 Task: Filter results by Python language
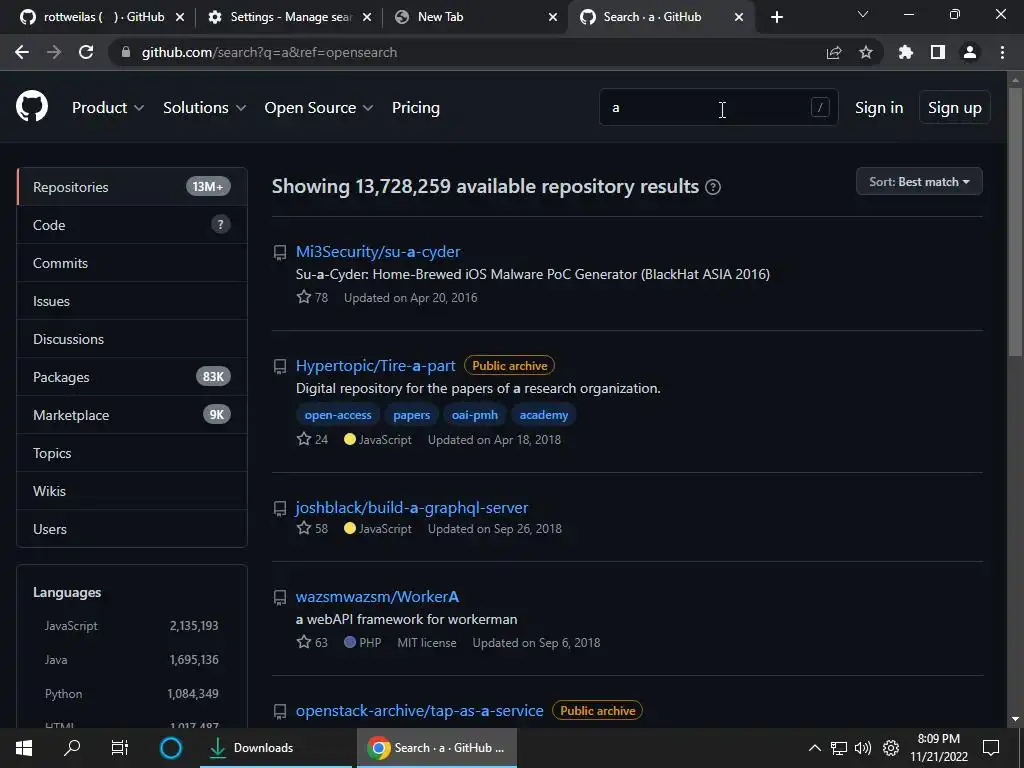[x=131, y=694]
